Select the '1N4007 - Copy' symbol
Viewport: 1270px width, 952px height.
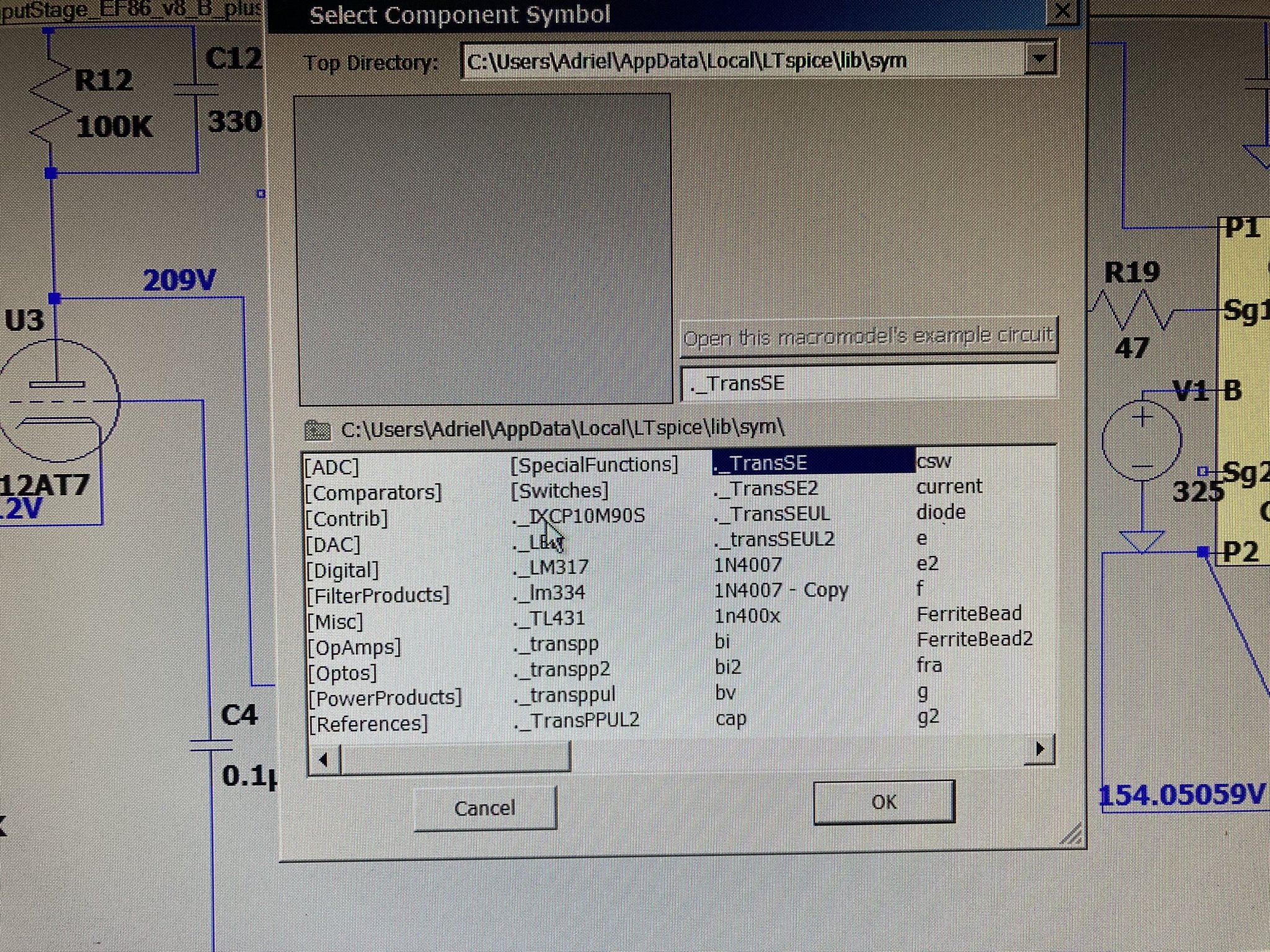point(781,590)
